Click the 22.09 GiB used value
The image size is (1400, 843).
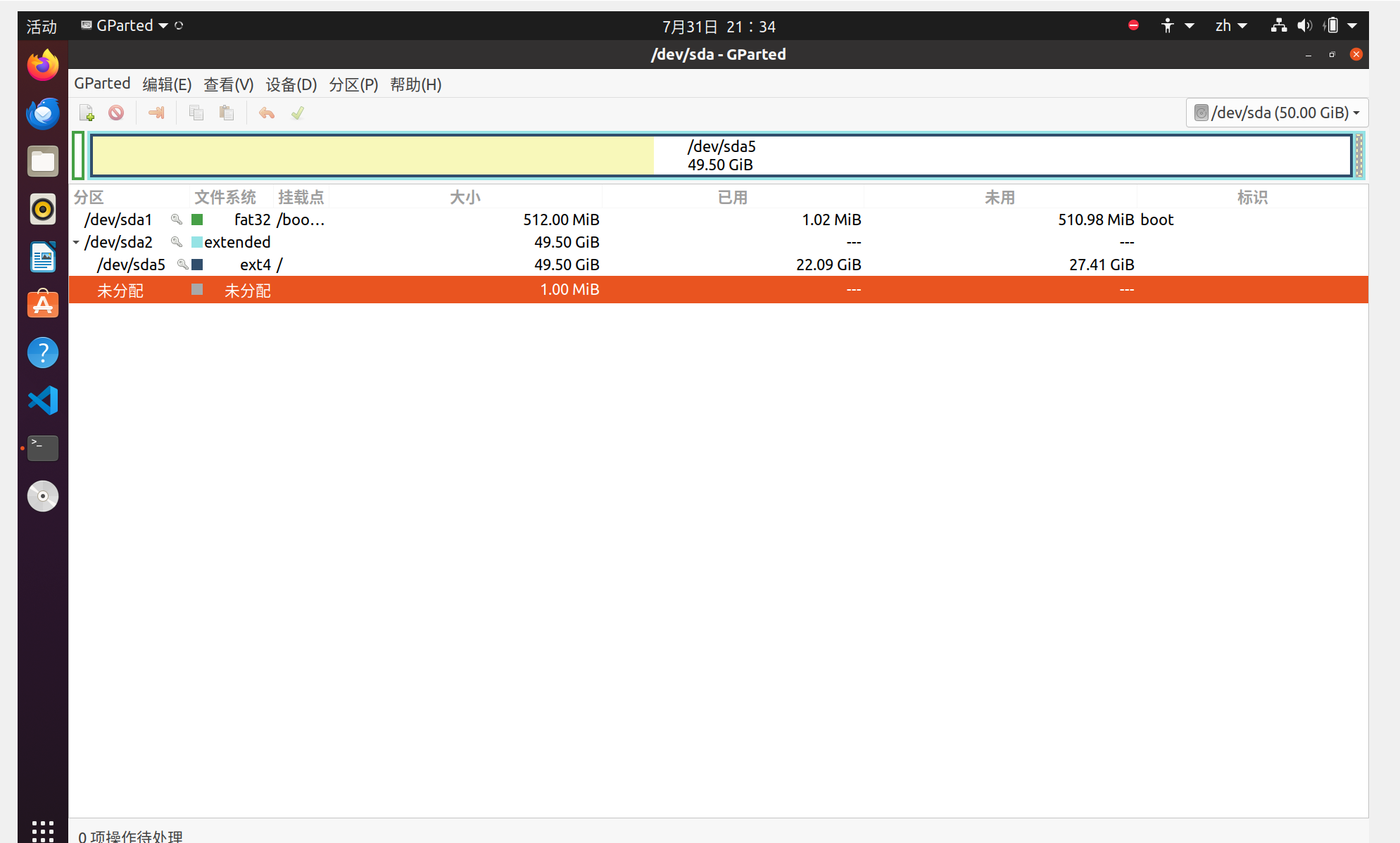pos(828,265)
